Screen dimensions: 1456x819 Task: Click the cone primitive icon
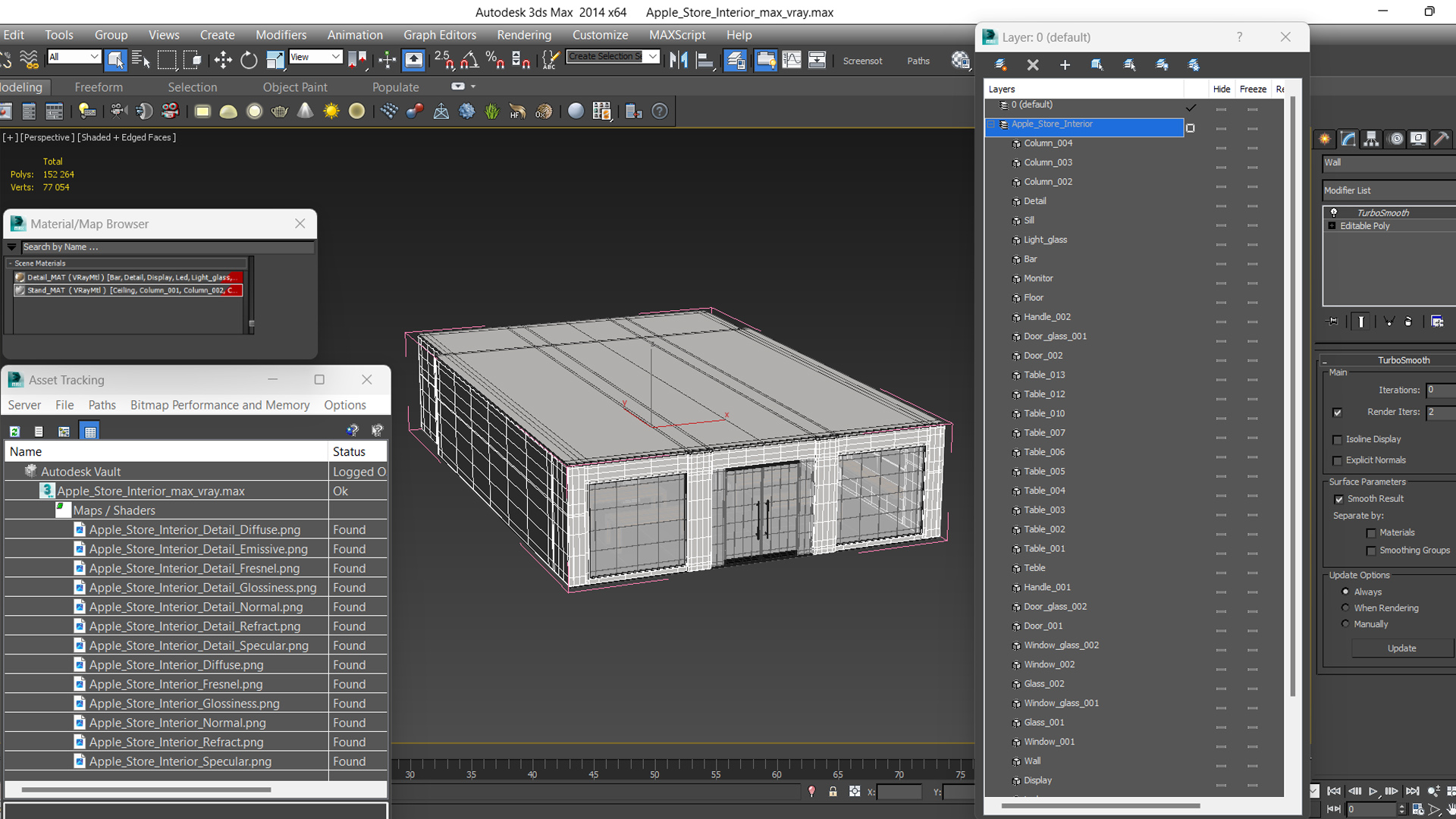[305, 111]
